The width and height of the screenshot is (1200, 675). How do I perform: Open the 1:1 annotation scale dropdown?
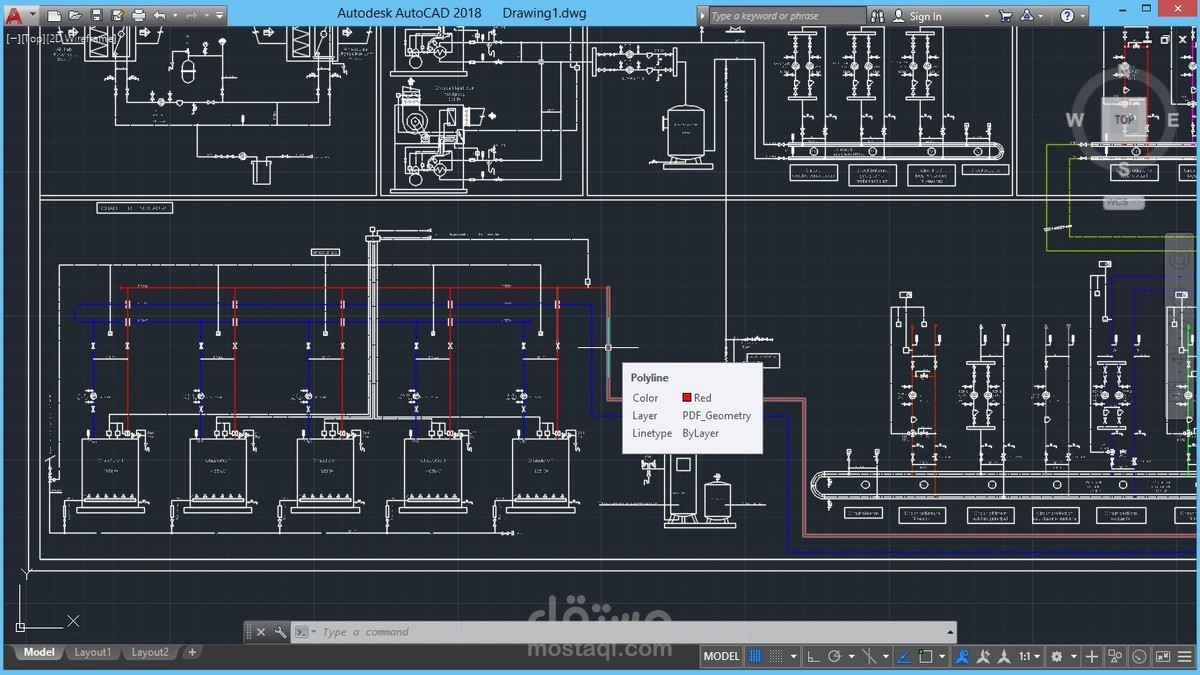tap(1029, 657)
